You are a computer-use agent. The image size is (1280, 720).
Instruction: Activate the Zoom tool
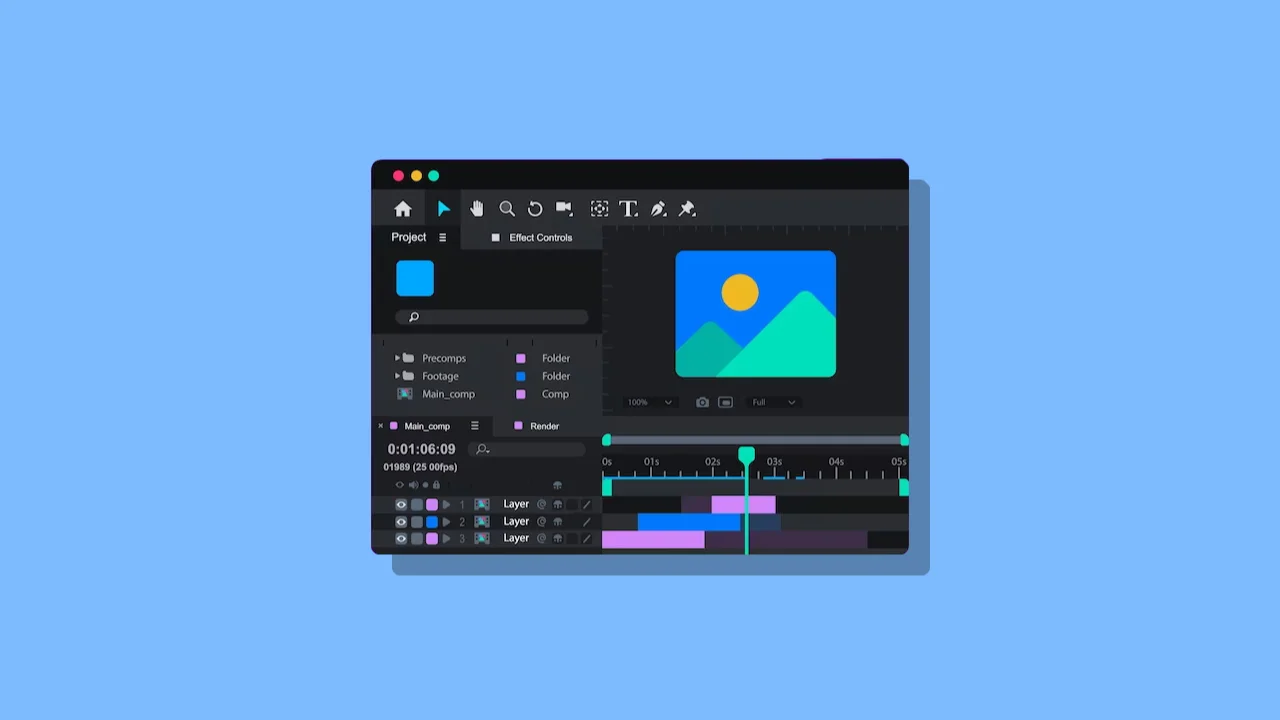(507, 208)
